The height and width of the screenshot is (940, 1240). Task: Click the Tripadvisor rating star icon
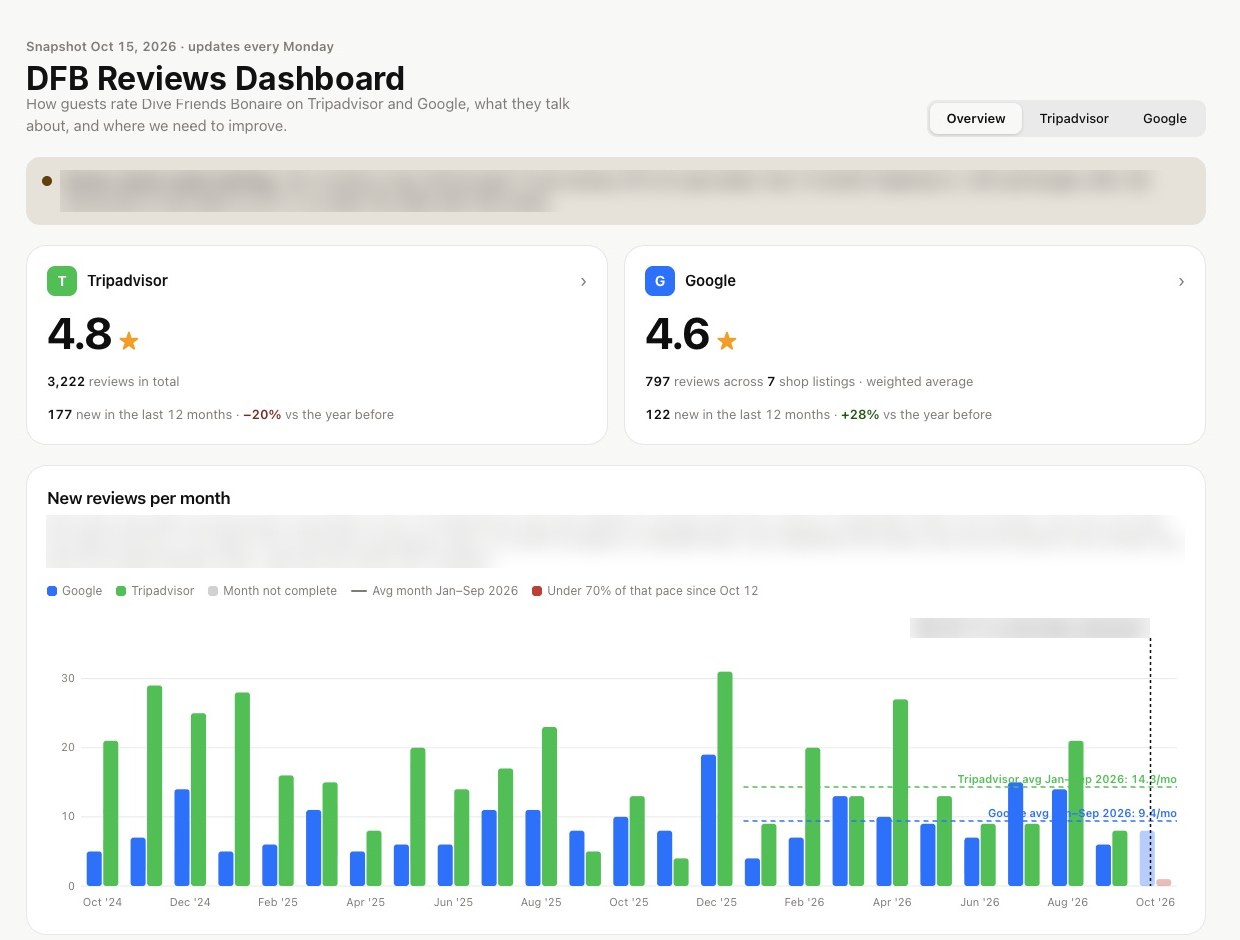pyautogui.click(x=129, y=341)
